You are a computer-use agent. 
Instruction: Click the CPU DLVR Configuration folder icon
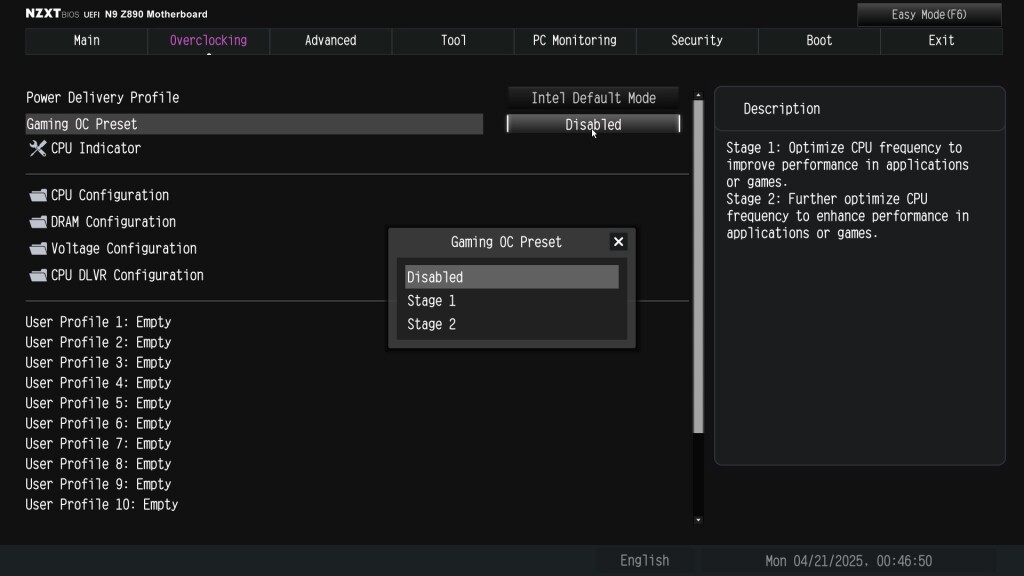tap(38, 276)
